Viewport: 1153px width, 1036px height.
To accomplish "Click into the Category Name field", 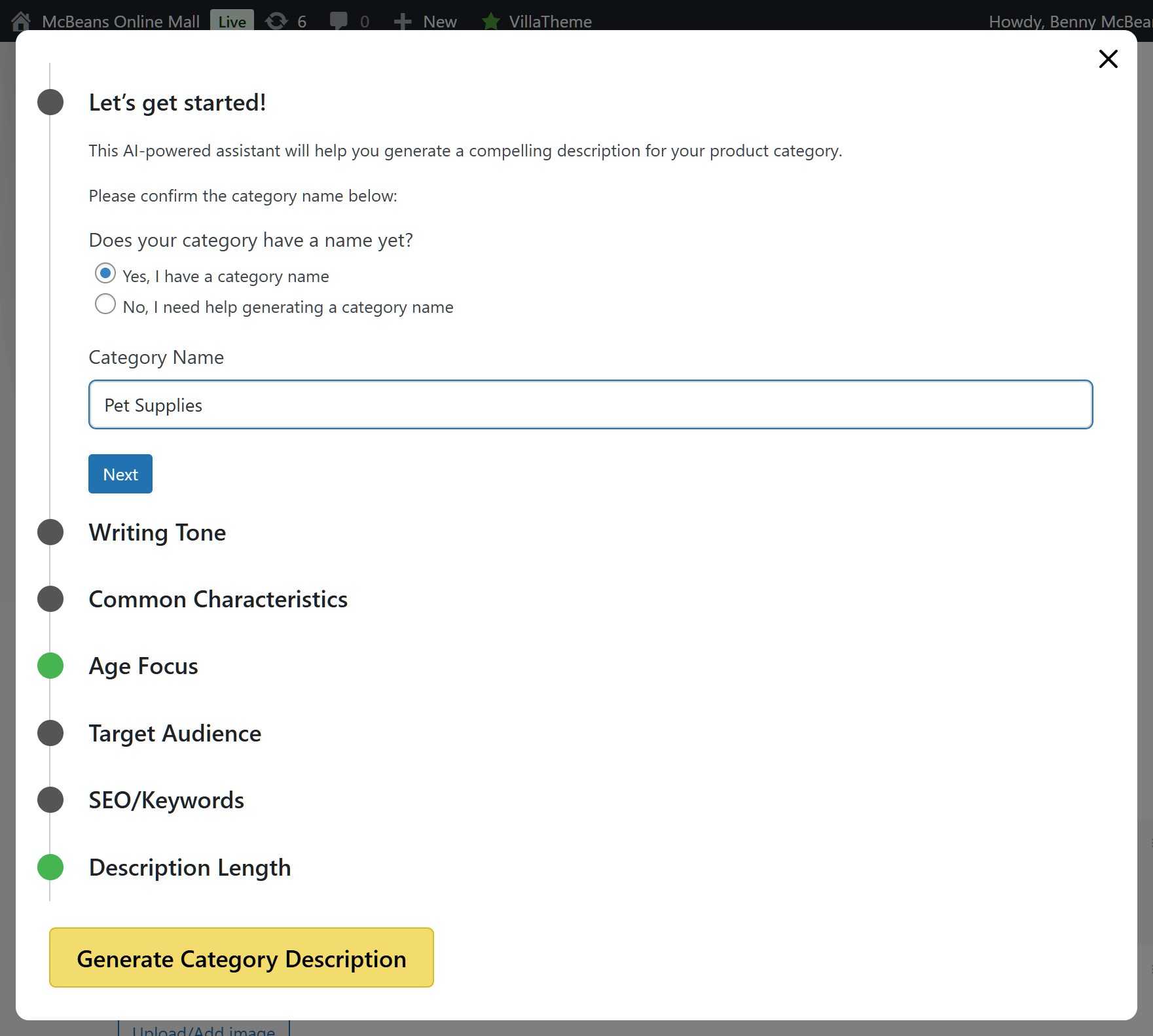I will click(590, 404).
